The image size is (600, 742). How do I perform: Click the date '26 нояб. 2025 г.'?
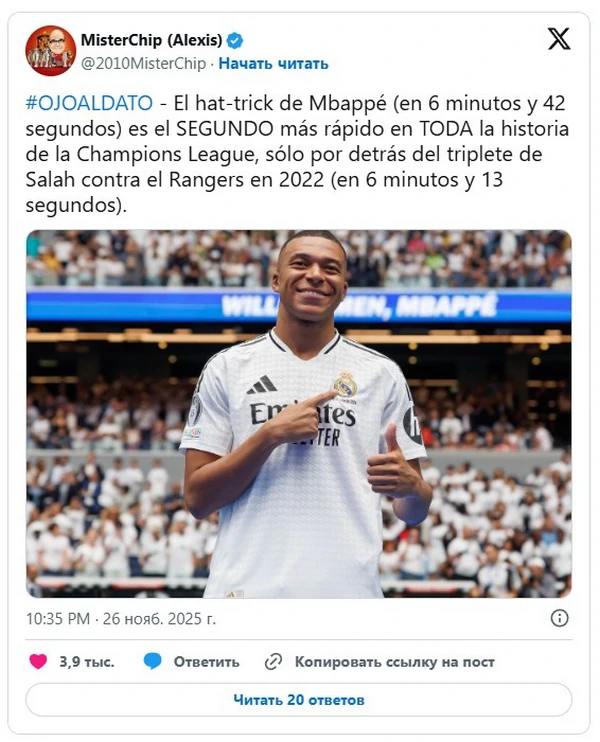[159, 618]
